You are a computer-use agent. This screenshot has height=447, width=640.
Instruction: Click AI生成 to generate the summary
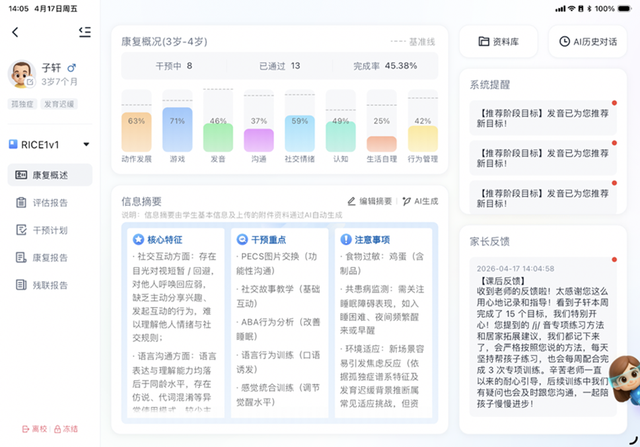421,201
